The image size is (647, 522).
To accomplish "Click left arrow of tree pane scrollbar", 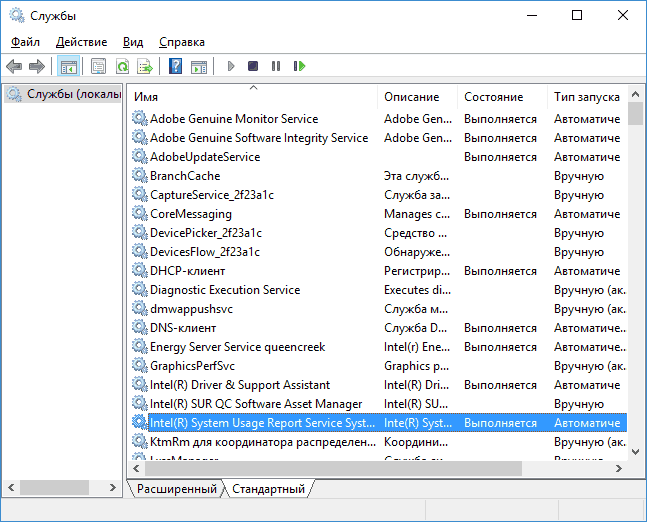I will pyautogui.click(x=11, y=487).
